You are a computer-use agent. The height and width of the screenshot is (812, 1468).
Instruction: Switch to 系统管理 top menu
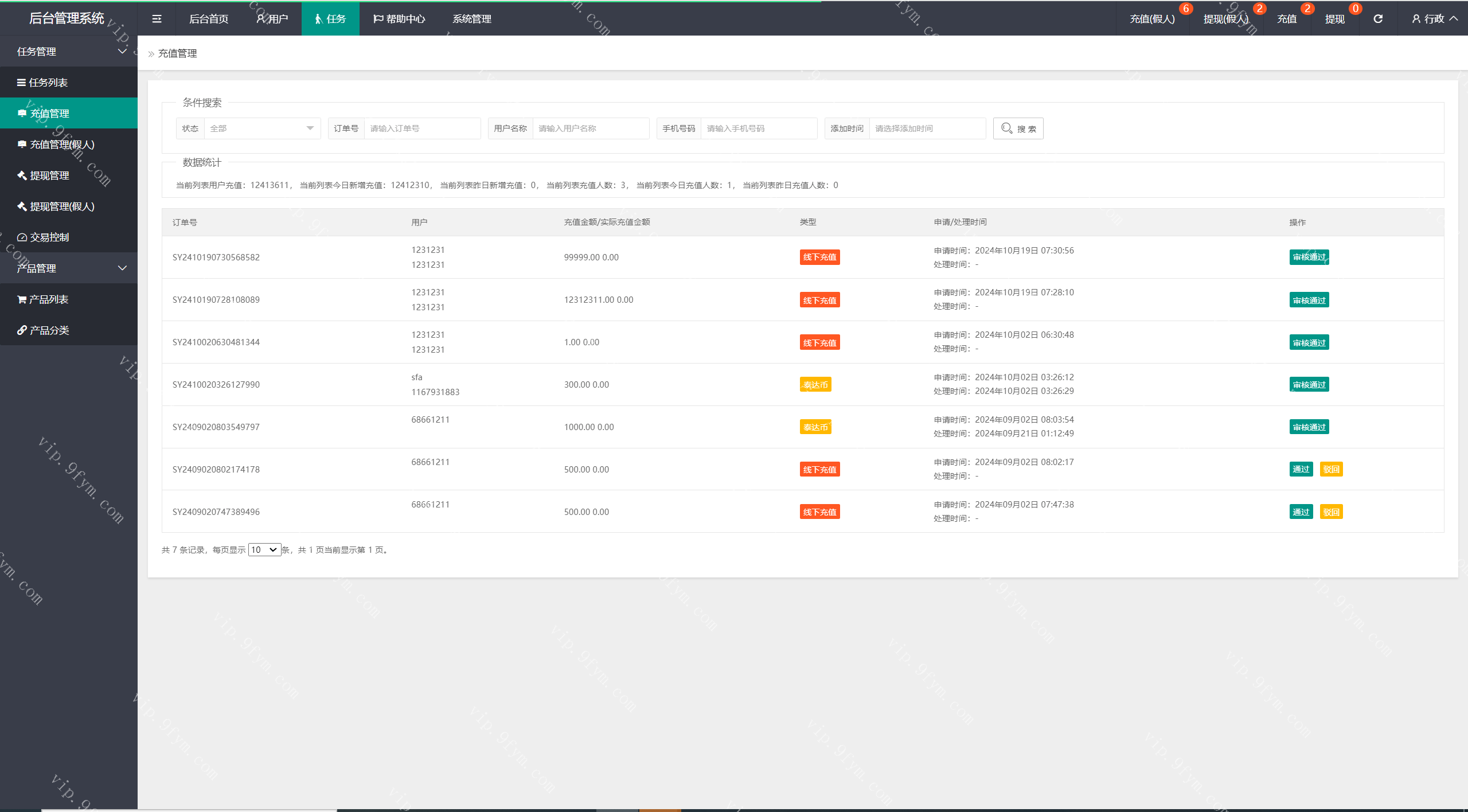coord(471,19)
